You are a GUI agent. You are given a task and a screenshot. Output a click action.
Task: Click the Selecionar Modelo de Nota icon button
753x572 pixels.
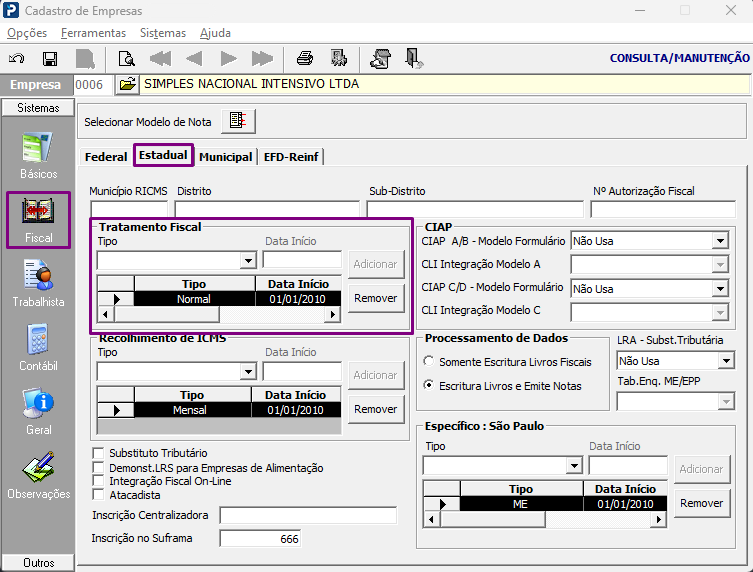[x=238, y=122]
